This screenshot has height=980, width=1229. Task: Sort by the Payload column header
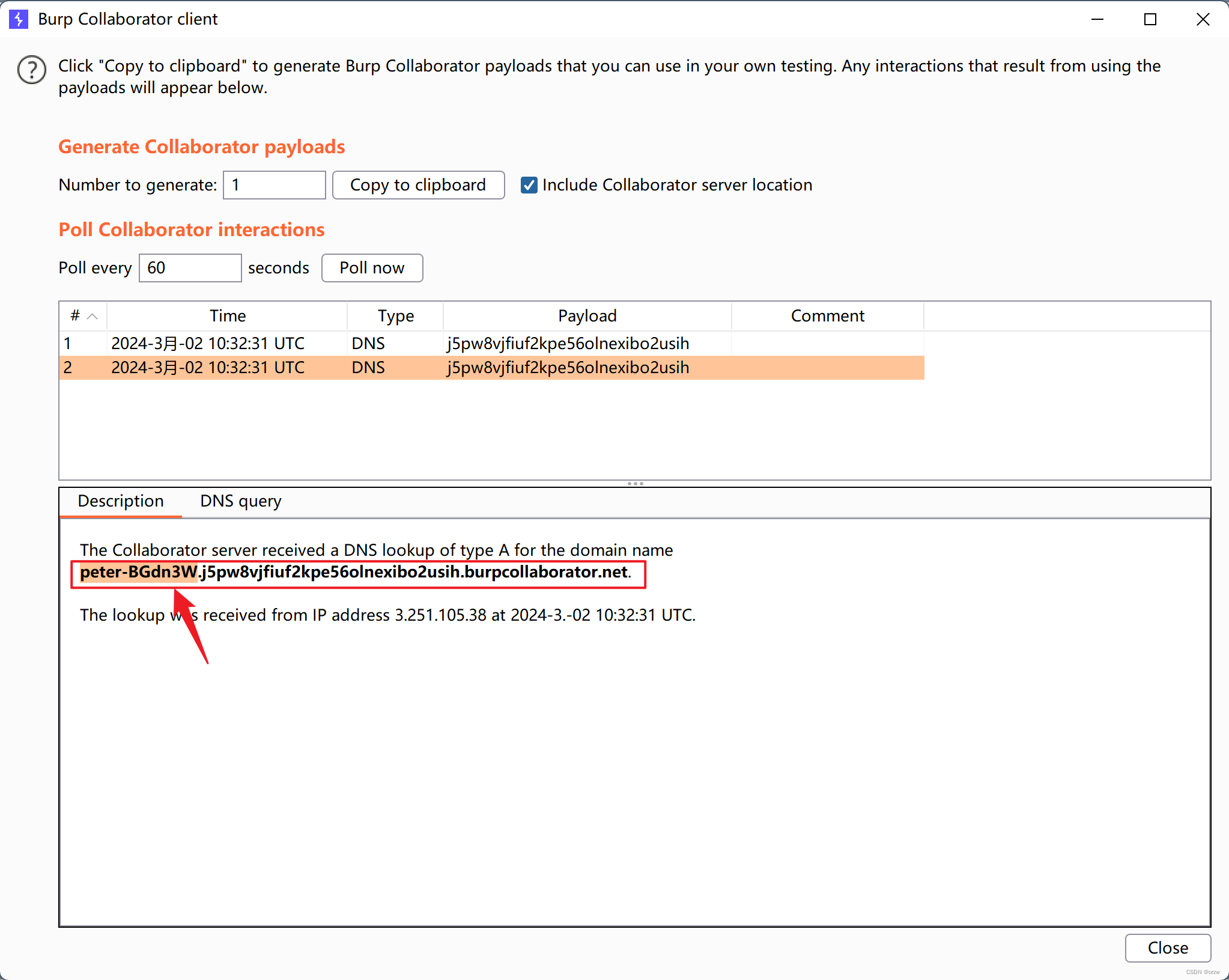(x=587, y=316)
